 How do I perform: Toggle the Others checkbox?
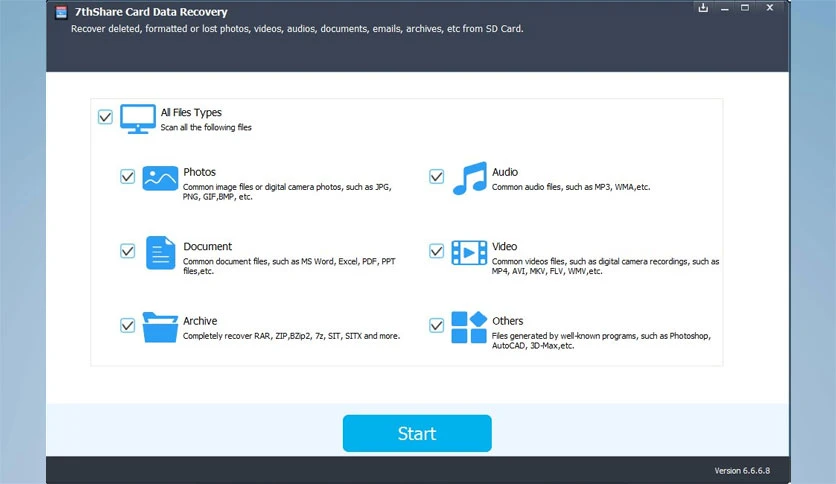(x=436, y=325)
